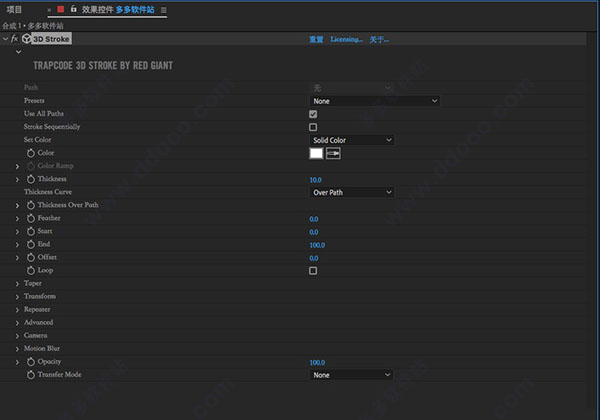Expand the Opacity property
The height and width of the screenshot is (420, 600).
[17, 362]
